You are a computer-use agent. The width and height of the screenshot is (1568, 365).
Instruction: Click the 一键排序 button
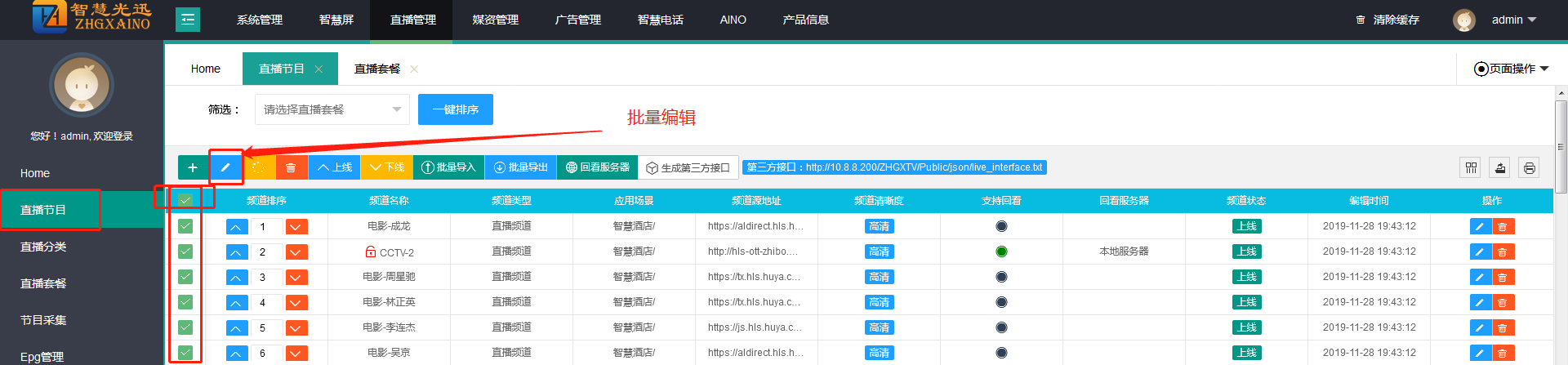click(x=455, y=109)
